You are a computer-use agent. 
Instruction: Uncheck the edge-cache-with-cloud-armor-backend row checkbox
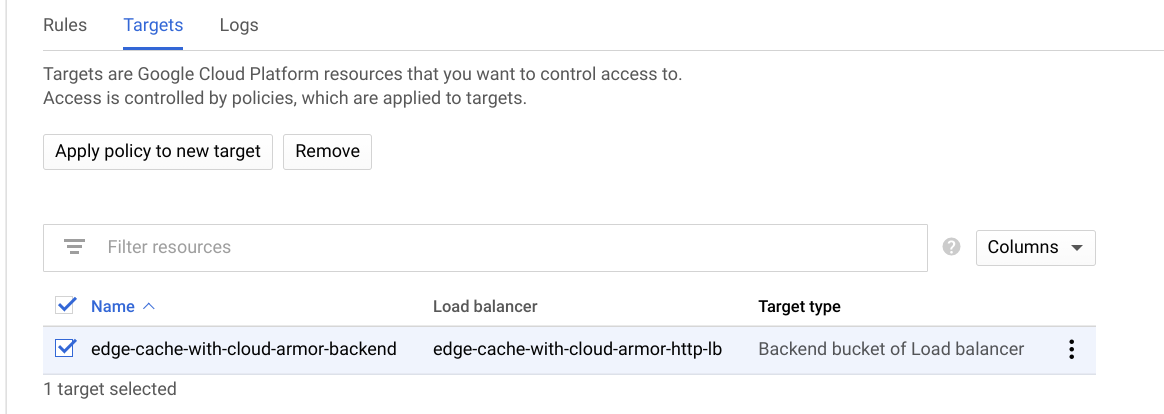pyautogui.click(x=66, y=349)
